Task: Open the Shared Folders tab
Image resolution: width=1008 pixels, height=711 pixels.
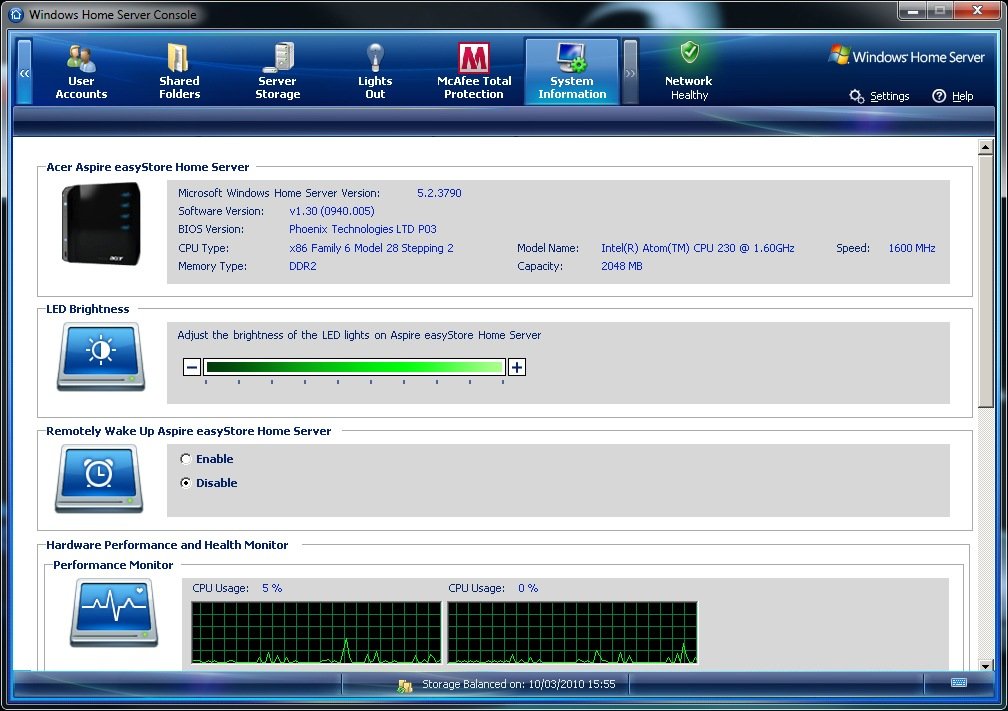Action: (x=179, y=71)
